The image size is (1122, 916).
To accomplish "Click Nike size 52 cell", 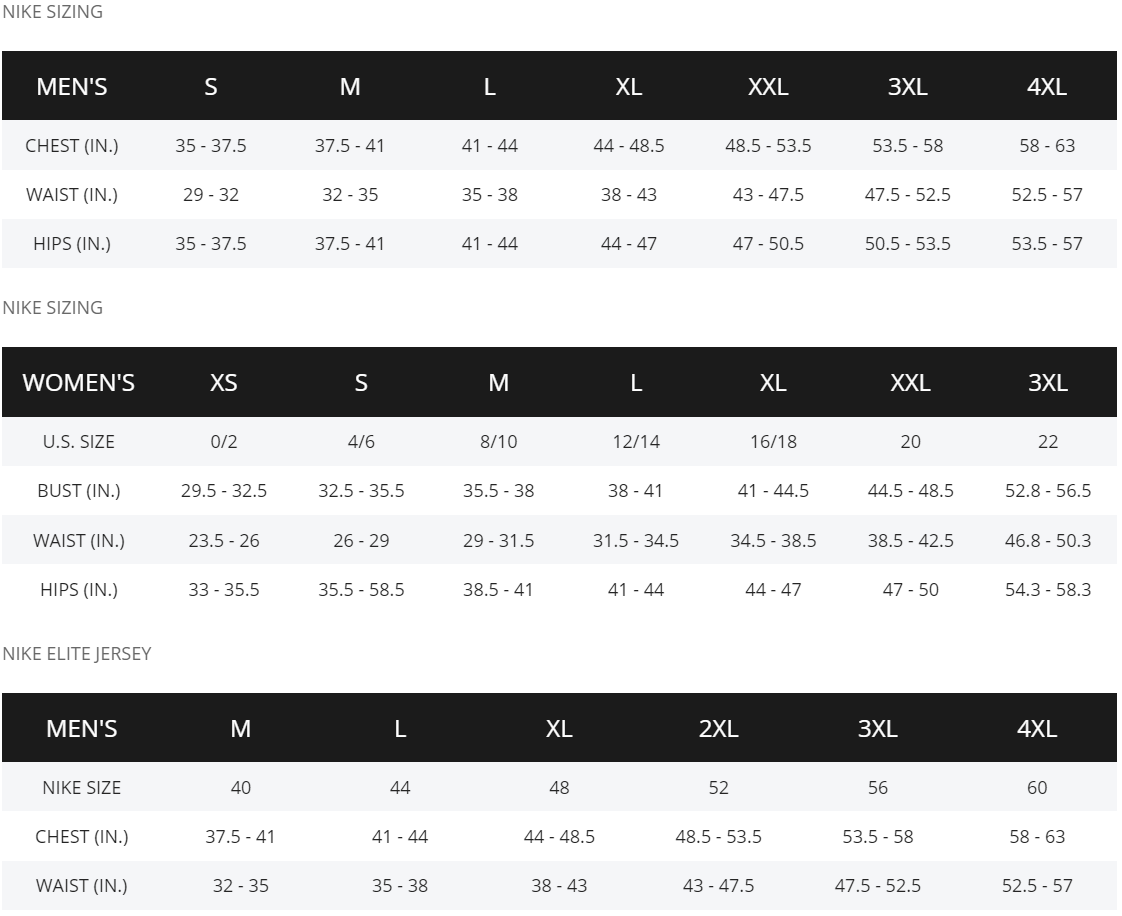I will (718, 788).
